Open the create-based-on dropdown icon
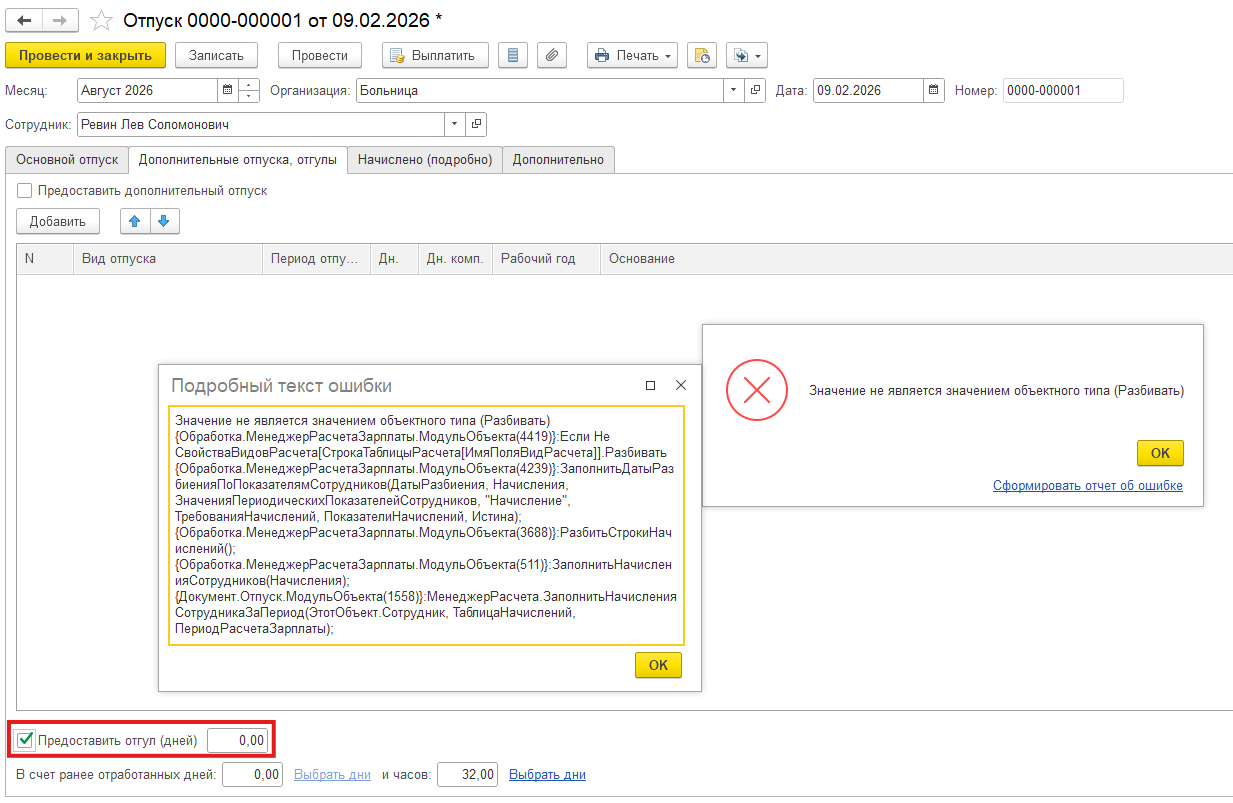1233x803 pixels. (x=746, y=55)
